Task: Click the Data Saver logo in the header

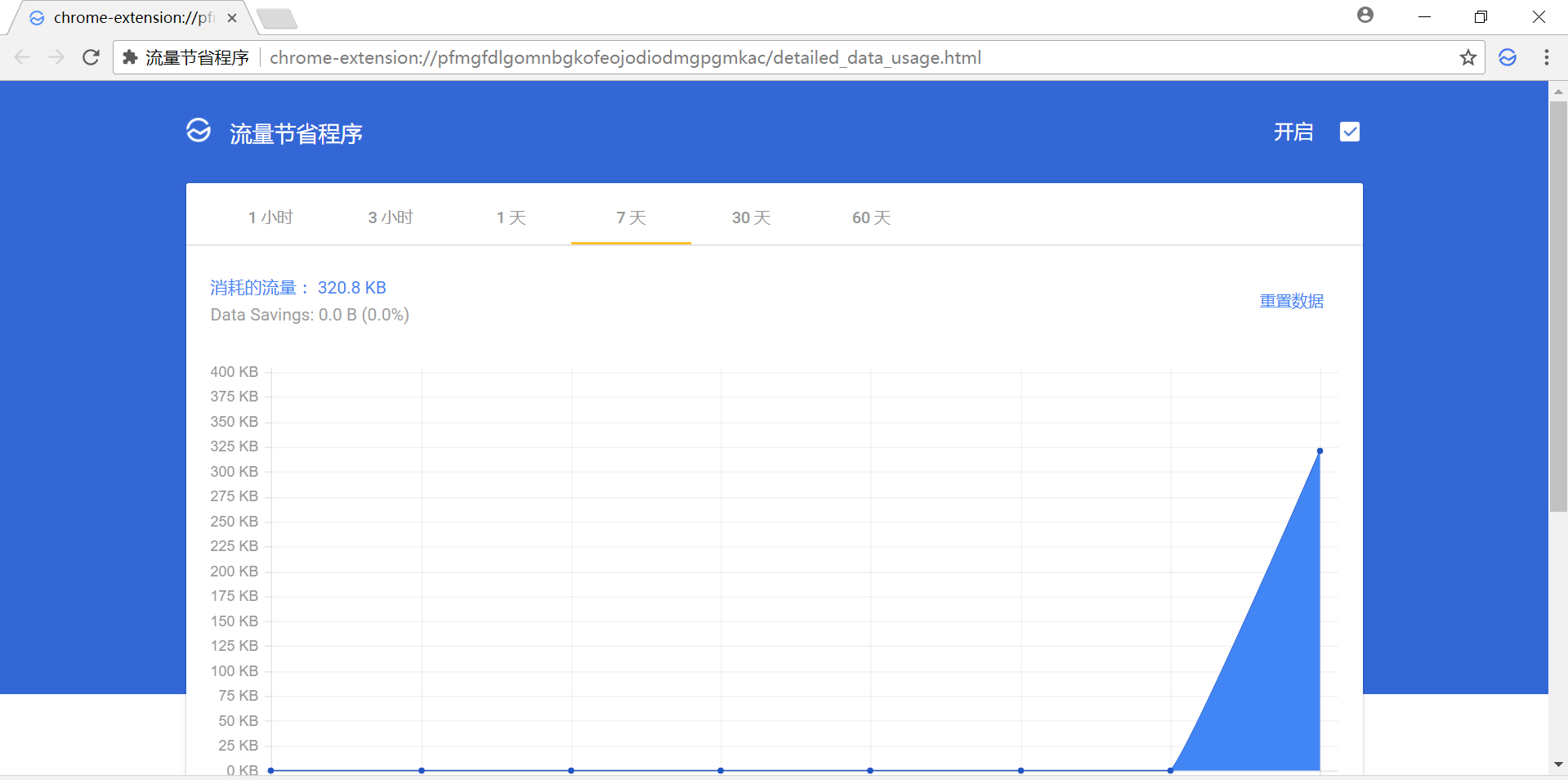Action: point(199,131)
